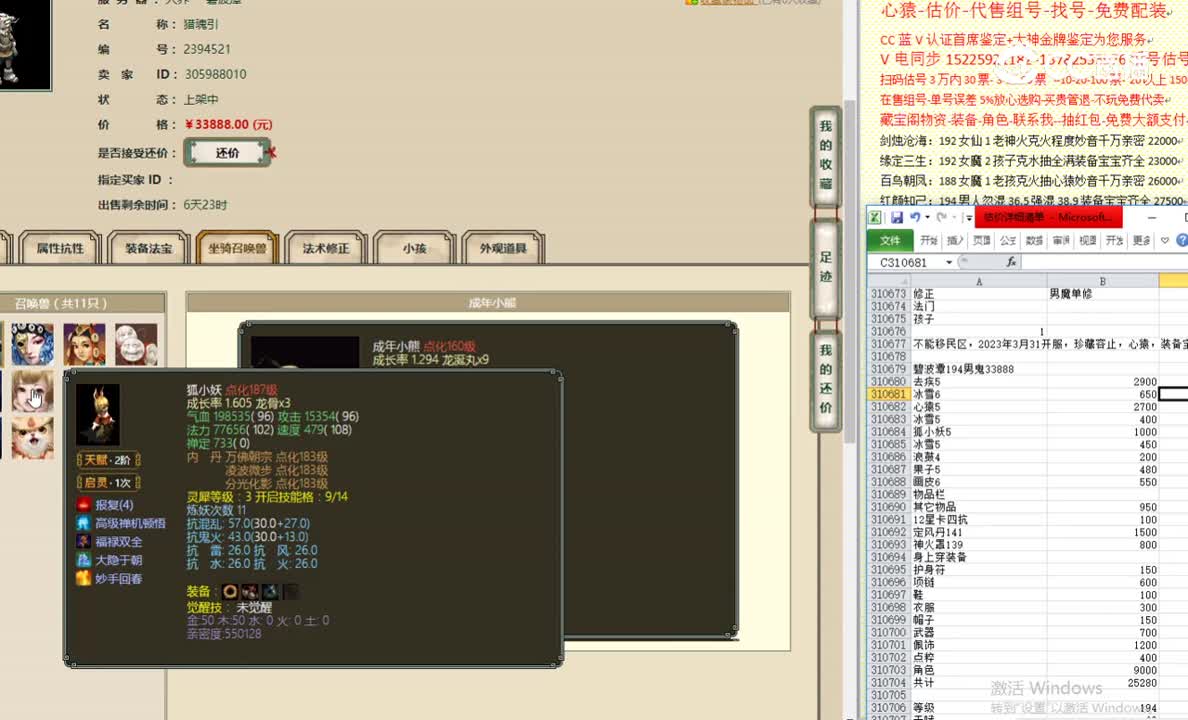The image size is (1188, 720).
Task: Click the Excel cell with value 25280
Action: pyautogui.click(x=1102, y=682)
